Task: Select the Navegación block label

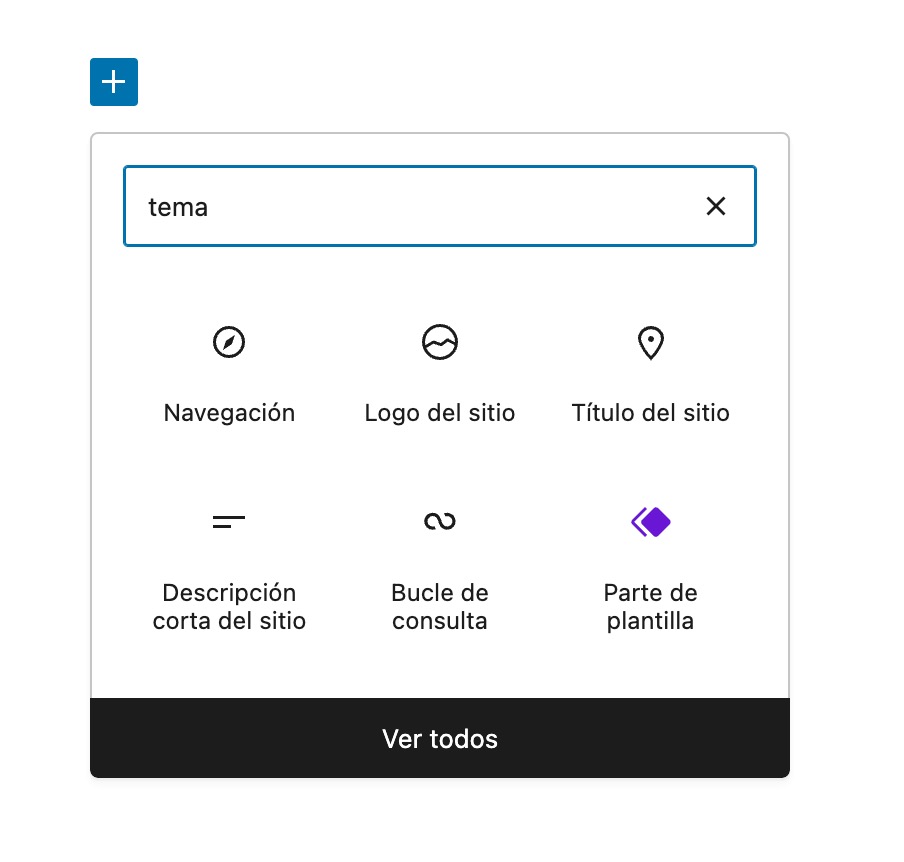Action: pos(229,413)
